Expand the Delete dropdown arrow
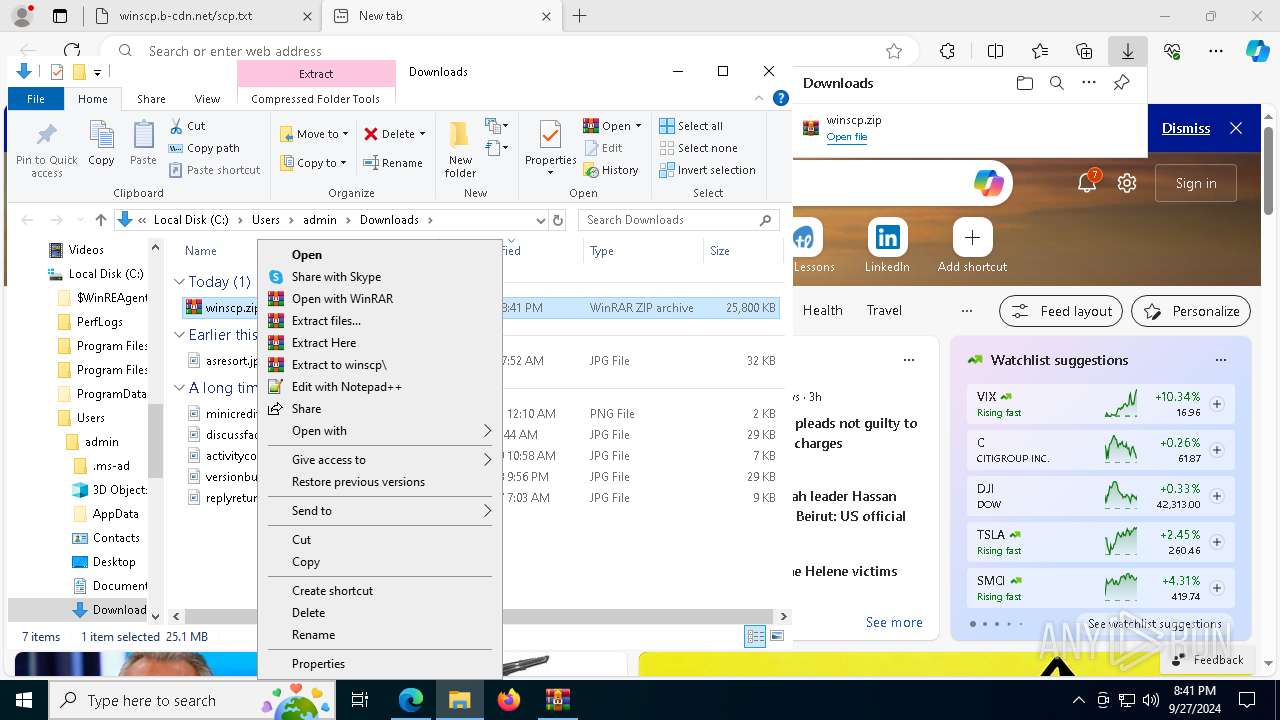 (x=422, y=134)
